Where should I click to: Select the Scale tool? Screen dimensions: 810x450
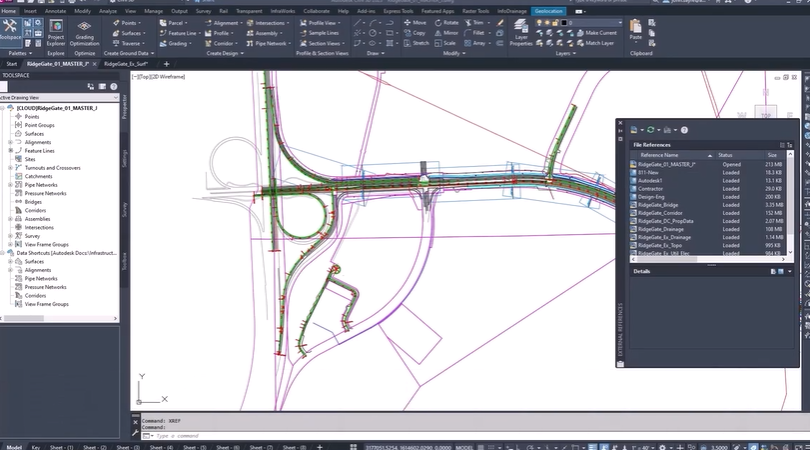pos(445,43)
